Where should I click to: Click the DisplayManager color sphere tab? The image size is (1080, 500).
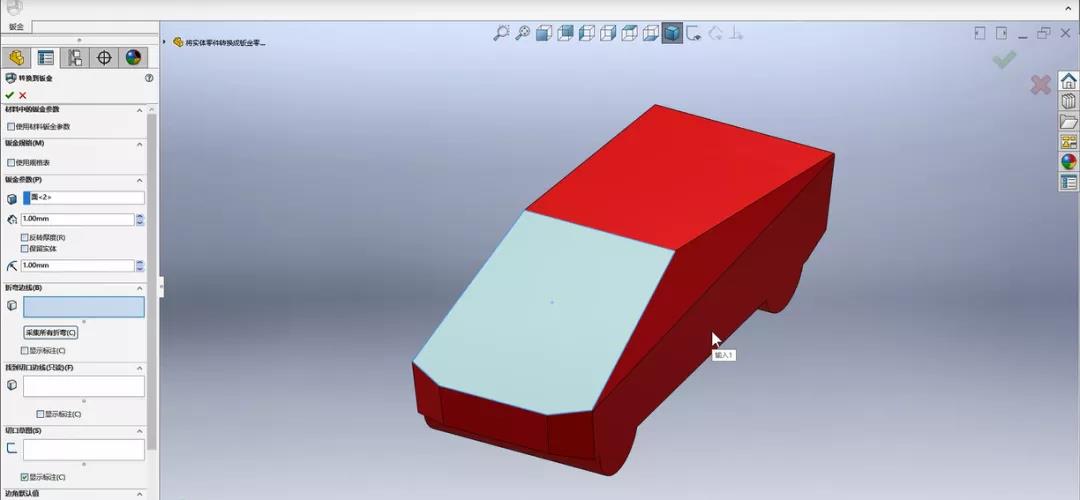coord(133,58)
